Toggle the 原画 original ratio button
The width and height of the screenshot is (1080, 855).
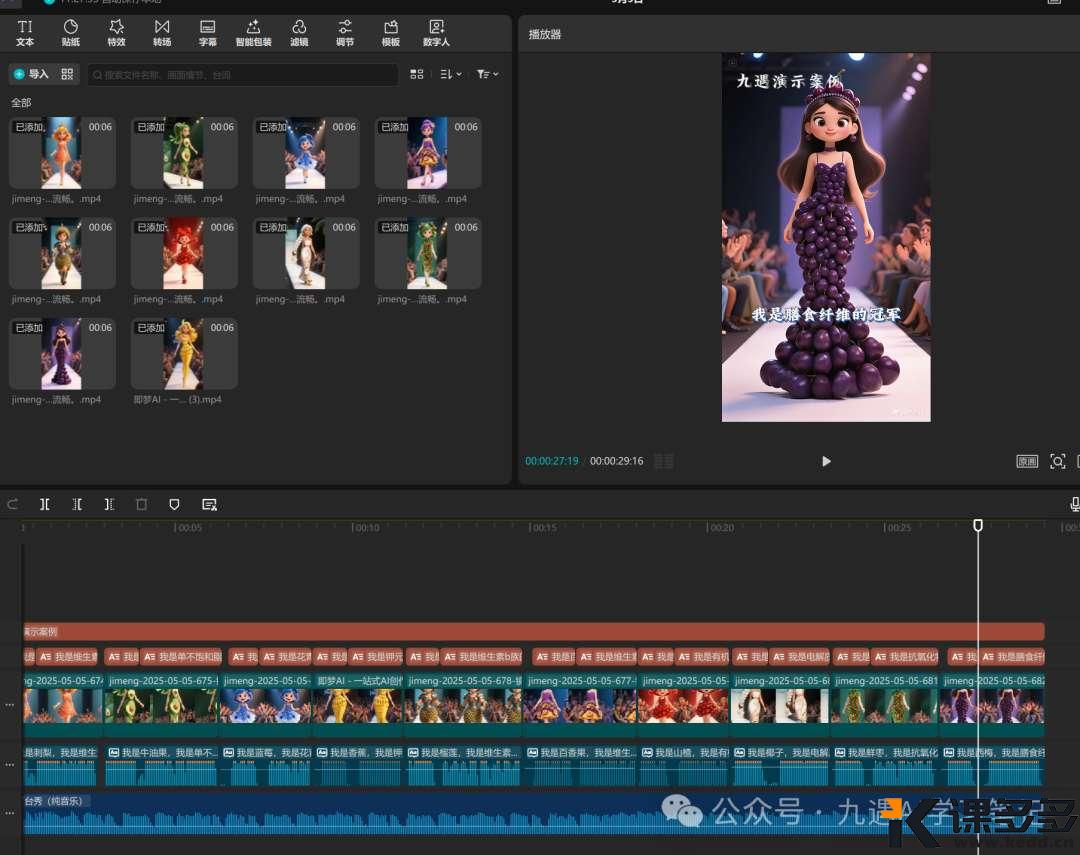coord(1027,461)
